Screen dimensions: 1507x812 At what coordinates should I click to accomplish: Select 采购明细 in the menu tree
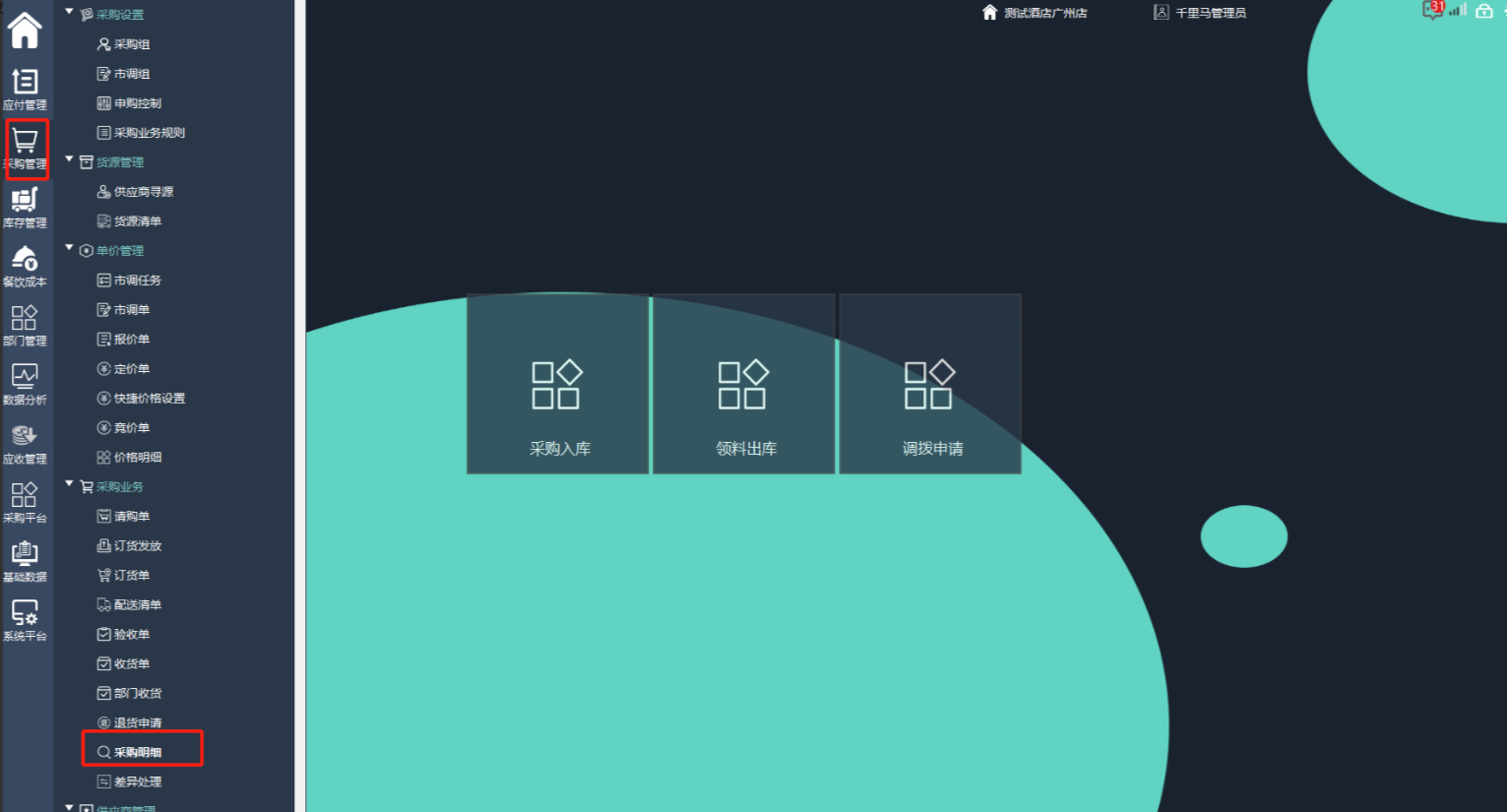pyautogui.click(x=138, y=752)
